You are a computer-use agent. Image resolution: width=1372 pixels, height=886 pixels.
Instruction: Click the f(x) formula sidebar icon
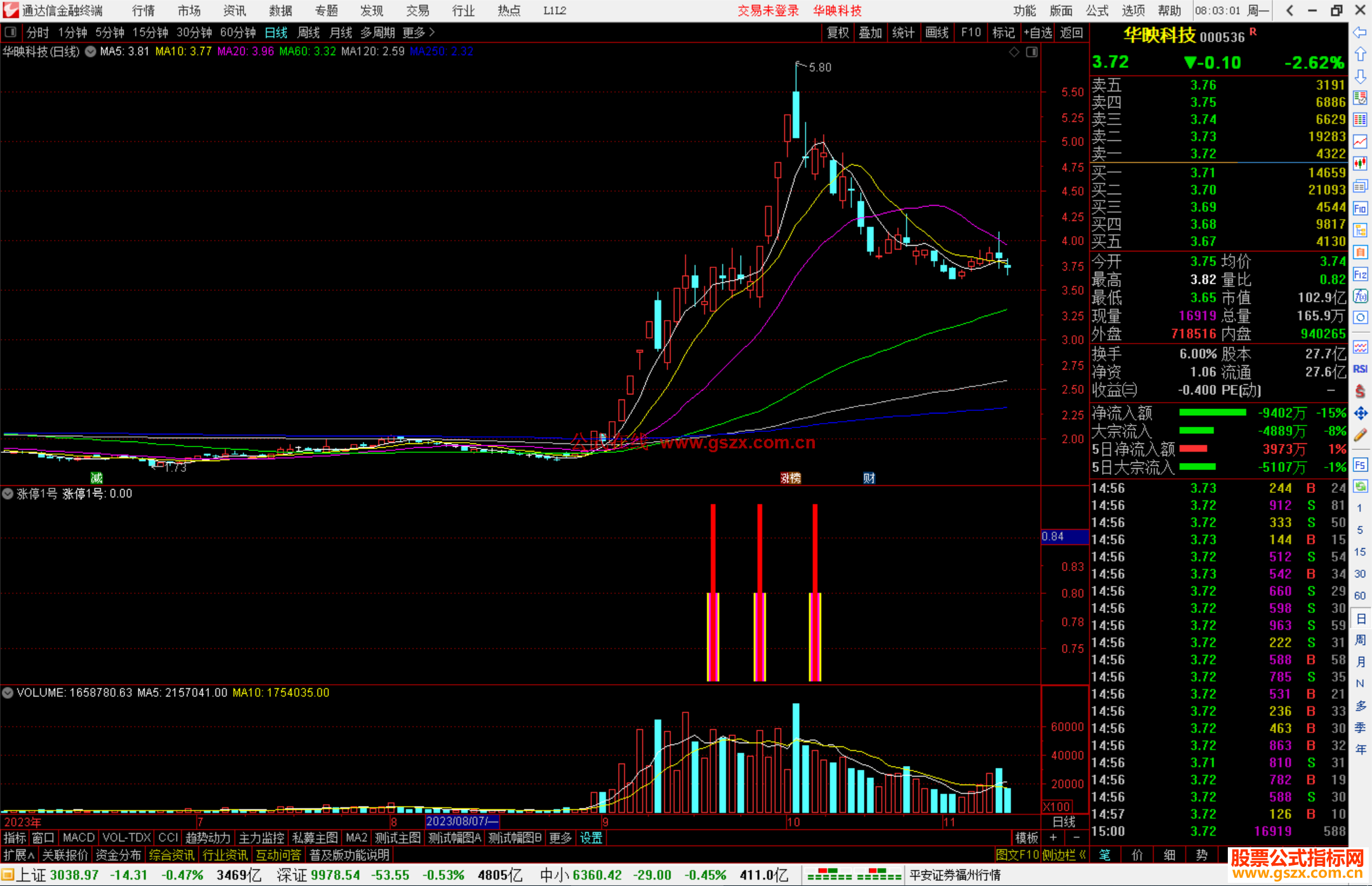coord(1360,296)
